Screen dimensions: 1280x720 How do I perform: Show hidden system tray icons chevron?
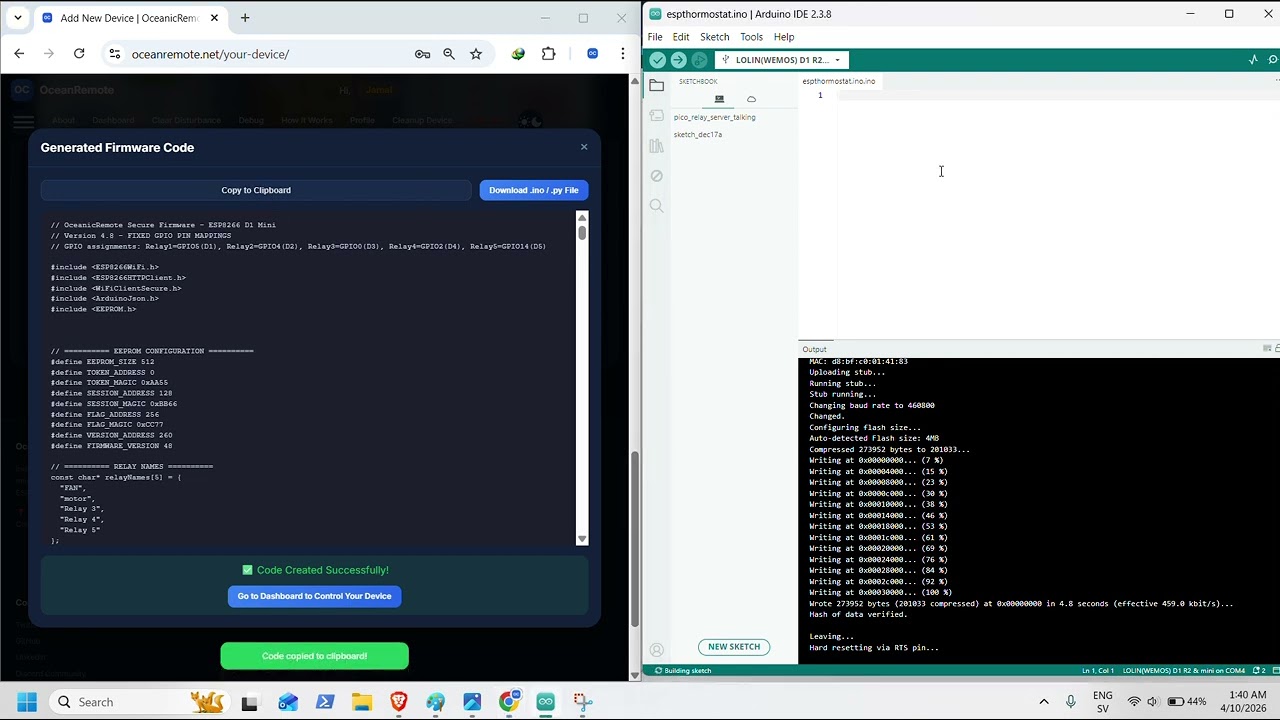(1044, 702)
